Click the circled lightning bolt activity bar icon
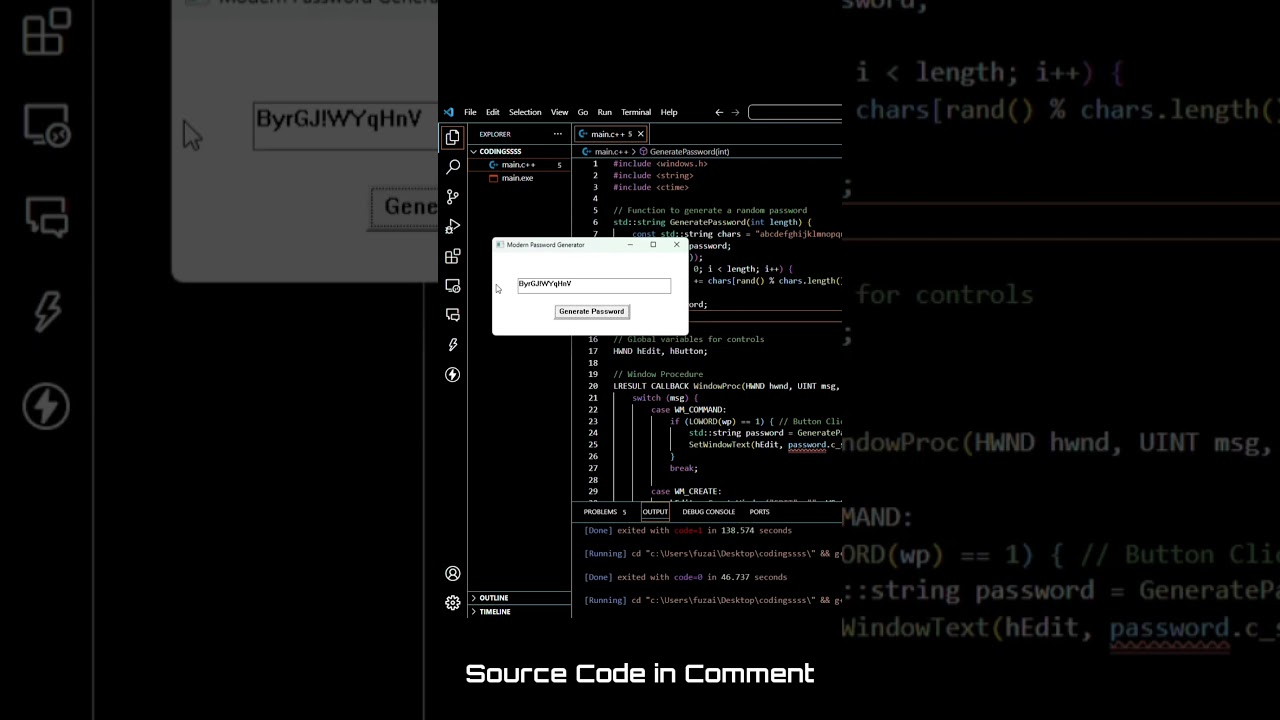 (x=452, y=374)
